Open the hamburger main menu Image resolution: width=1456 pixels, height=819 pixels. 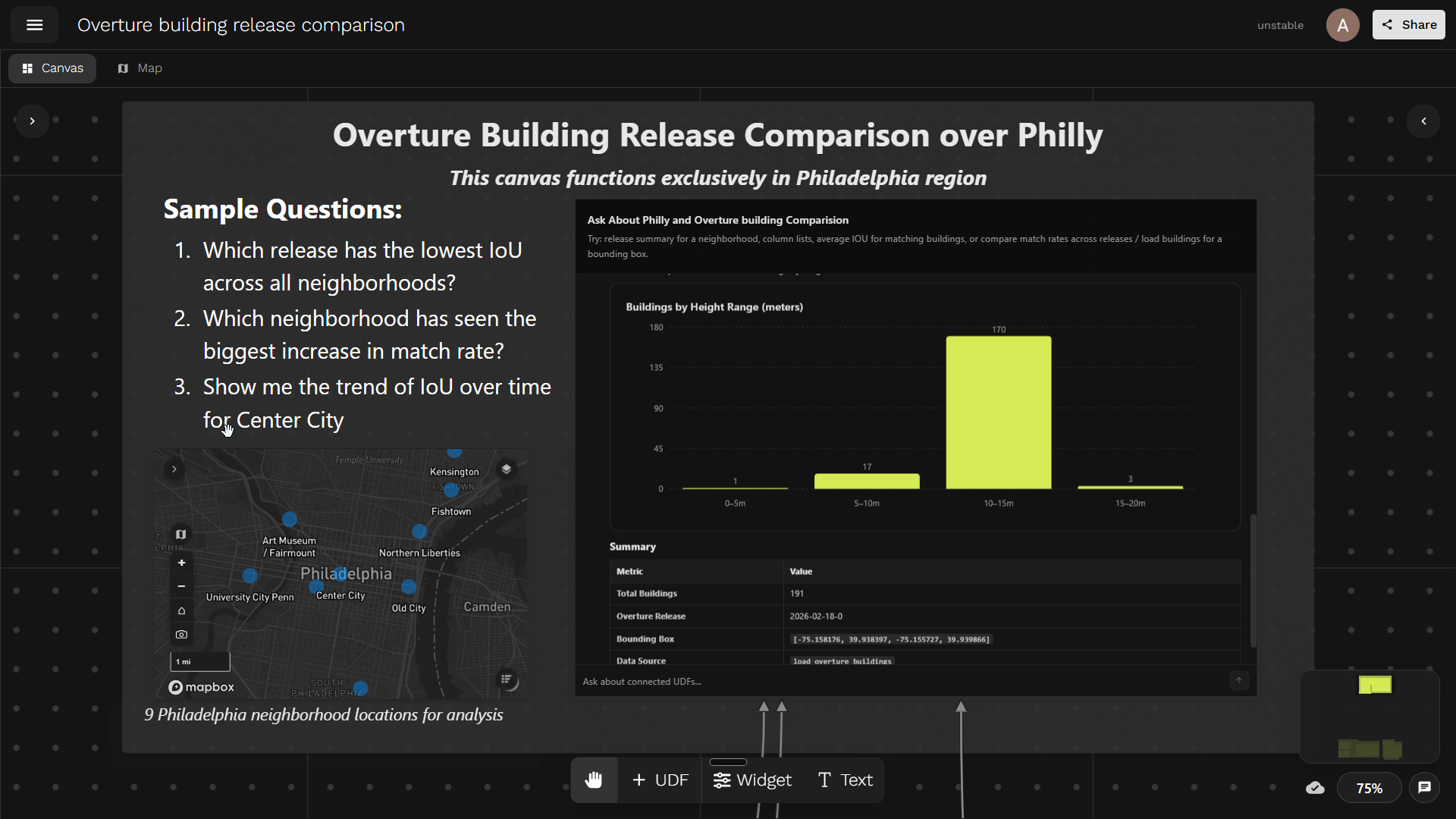34,25
